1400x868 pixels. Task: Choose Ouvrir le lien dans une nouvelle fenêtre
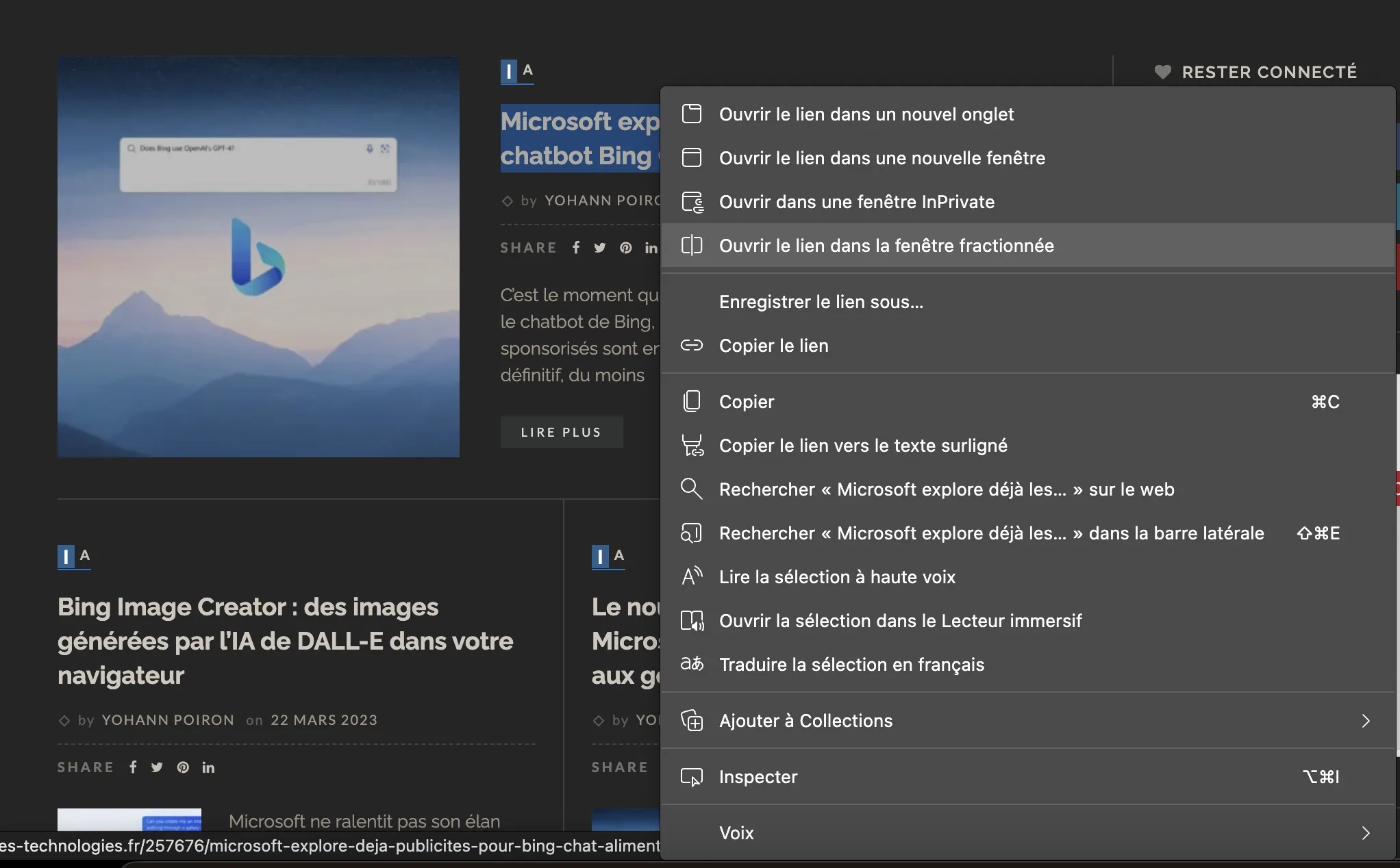tap(1027, 157)
